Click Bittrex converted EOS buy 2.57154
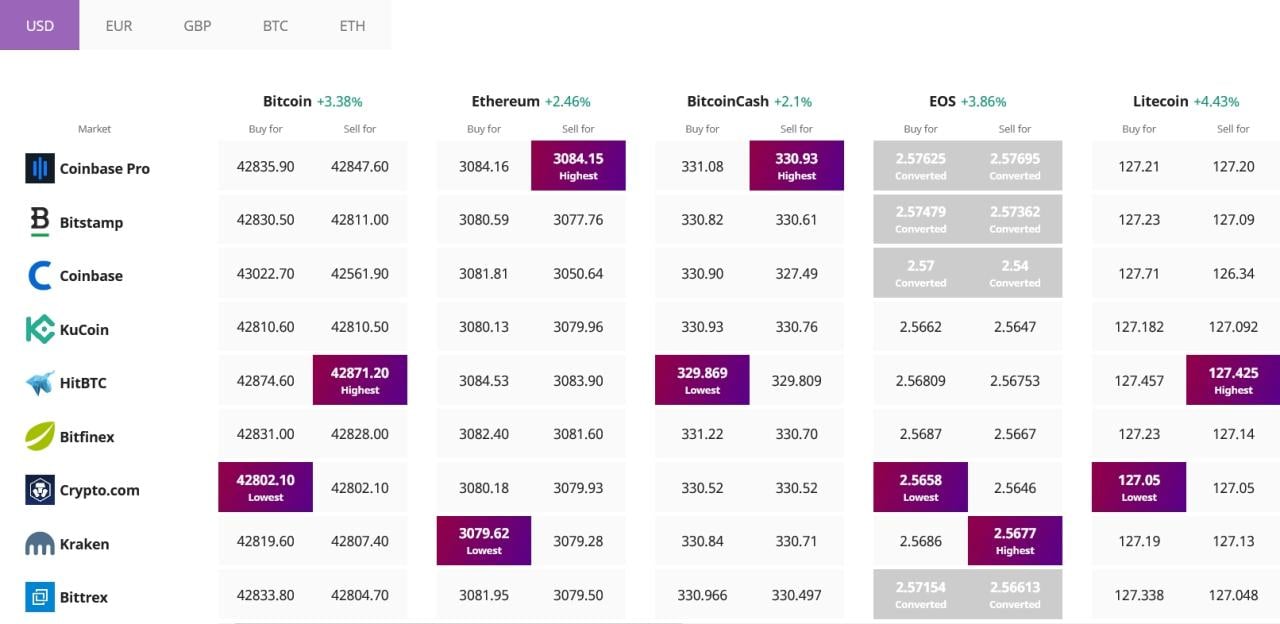The width and height of the screenshot is (1280, 624). point(921,594)
